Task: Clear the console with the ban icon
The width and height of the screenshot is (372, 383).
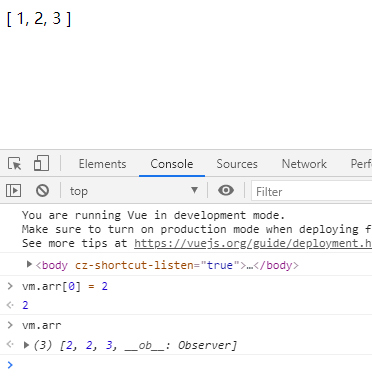Action: tap(42, 191)
